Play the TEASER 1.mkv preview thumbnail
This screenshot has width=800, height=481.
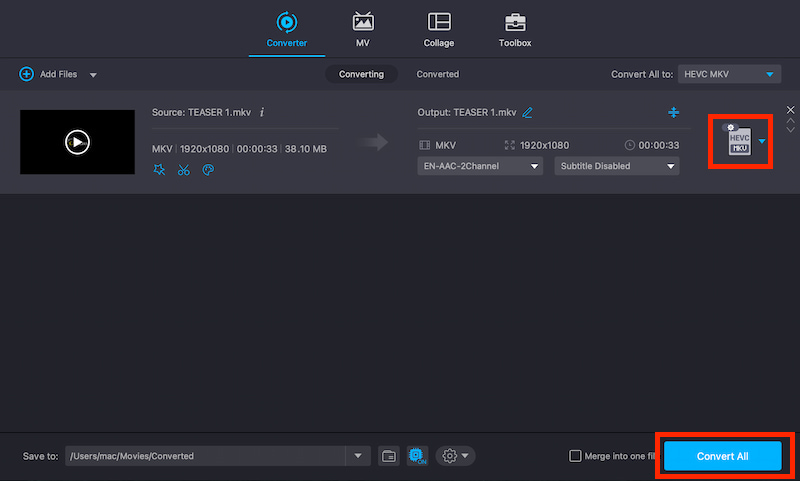click(77, 142)
